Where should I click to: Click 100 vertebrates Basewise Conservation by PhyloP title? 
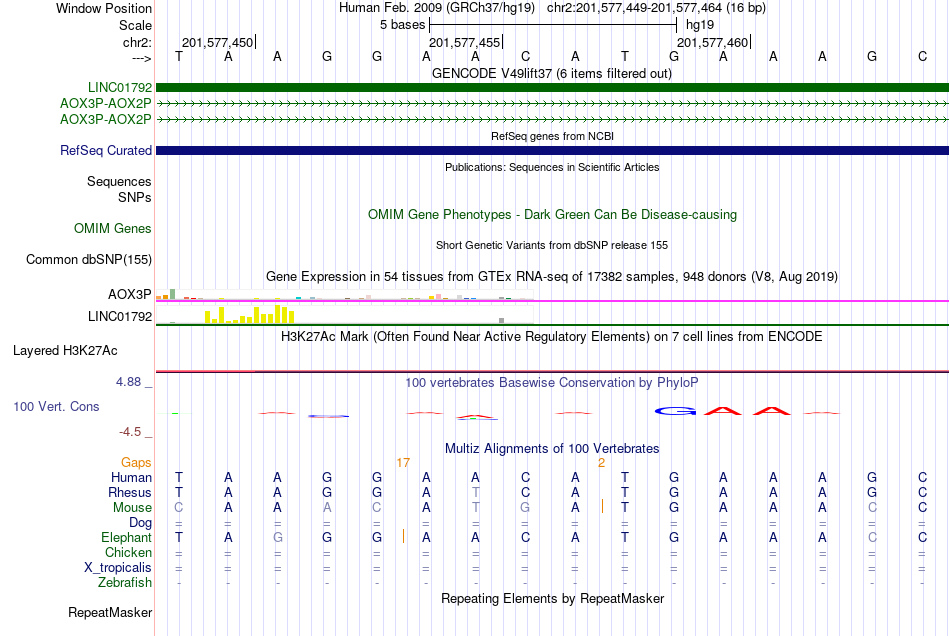coord(552,382)
